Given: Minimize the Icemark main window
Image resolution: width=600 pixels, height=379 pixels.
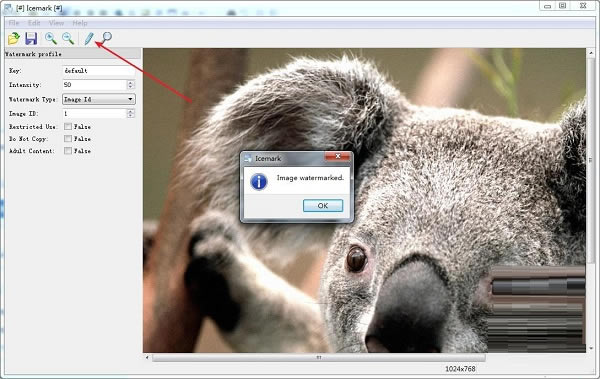Looking at the screenshot, I should 548,6.
